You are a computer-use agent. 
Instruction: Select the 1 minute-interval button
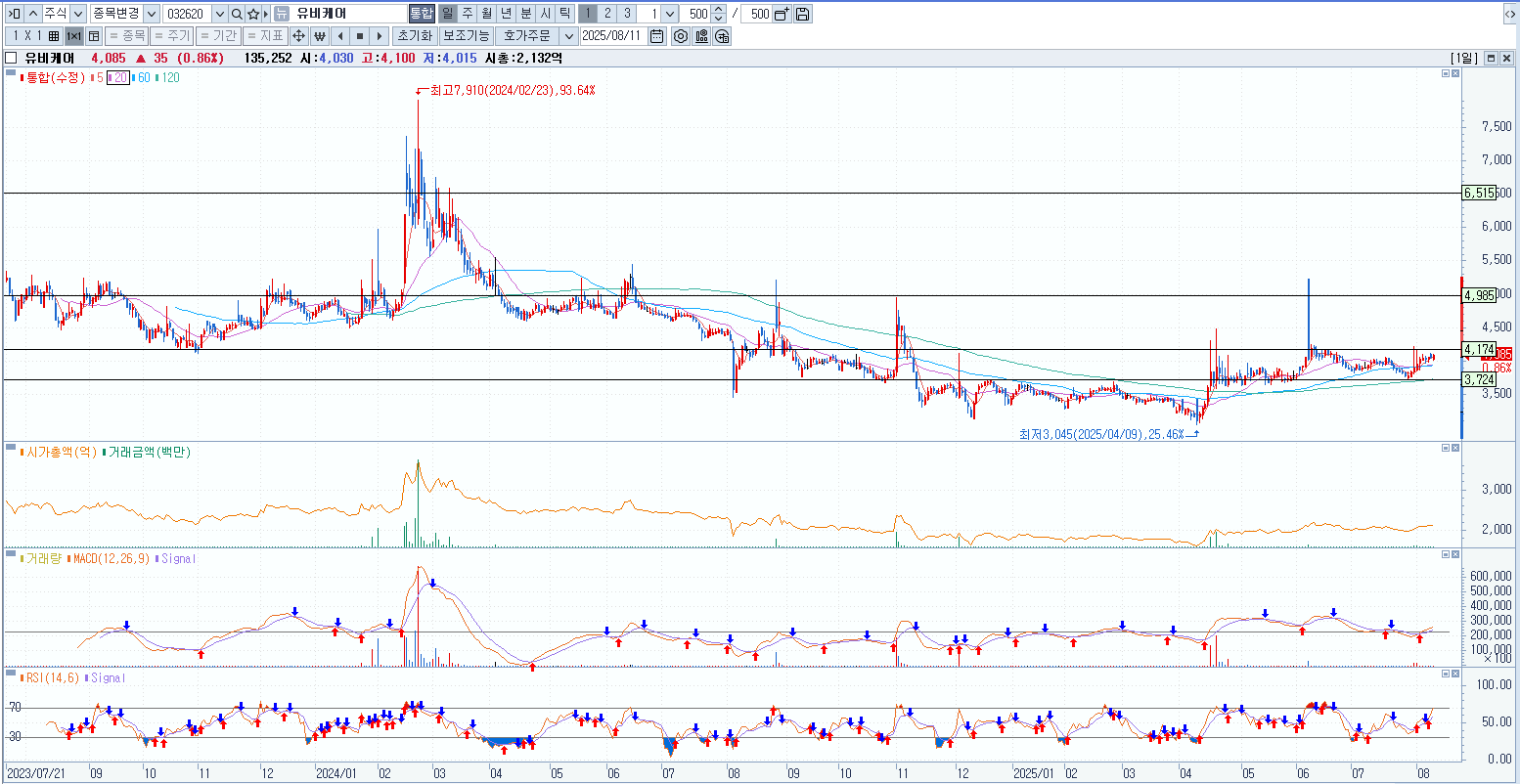coord(588,14)
